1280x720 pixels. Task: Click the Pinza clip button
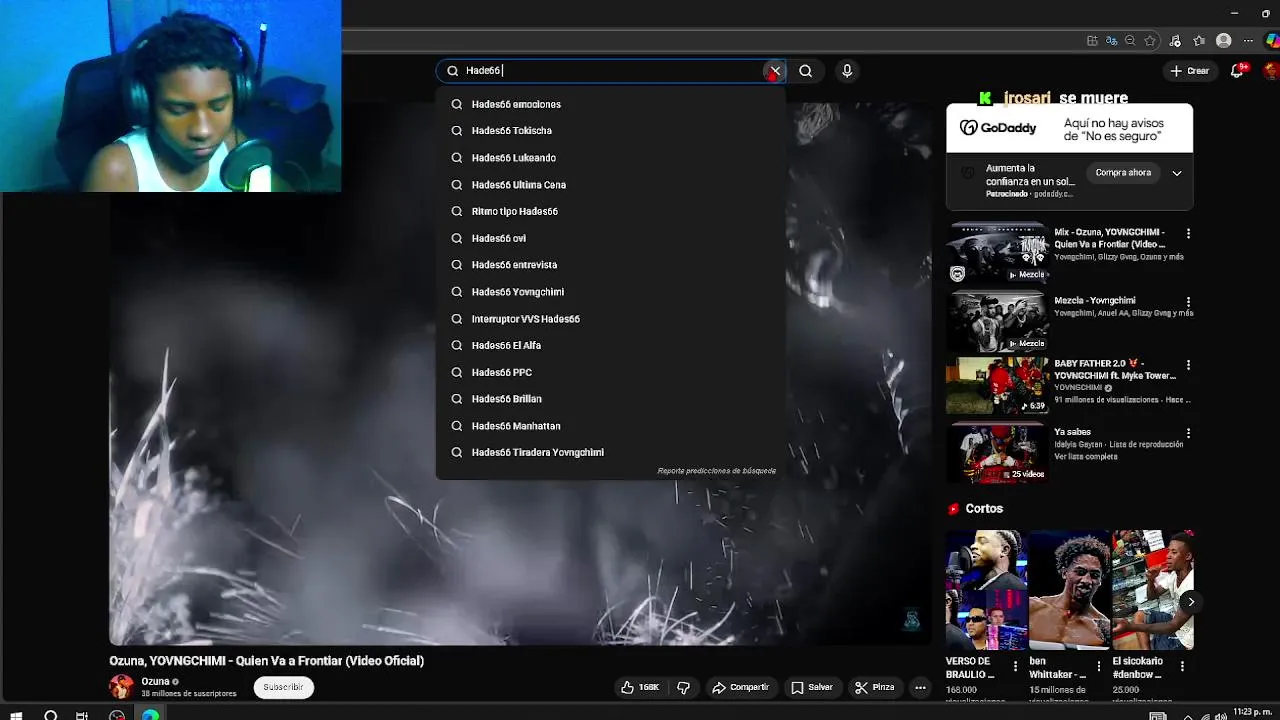(875, 687)
